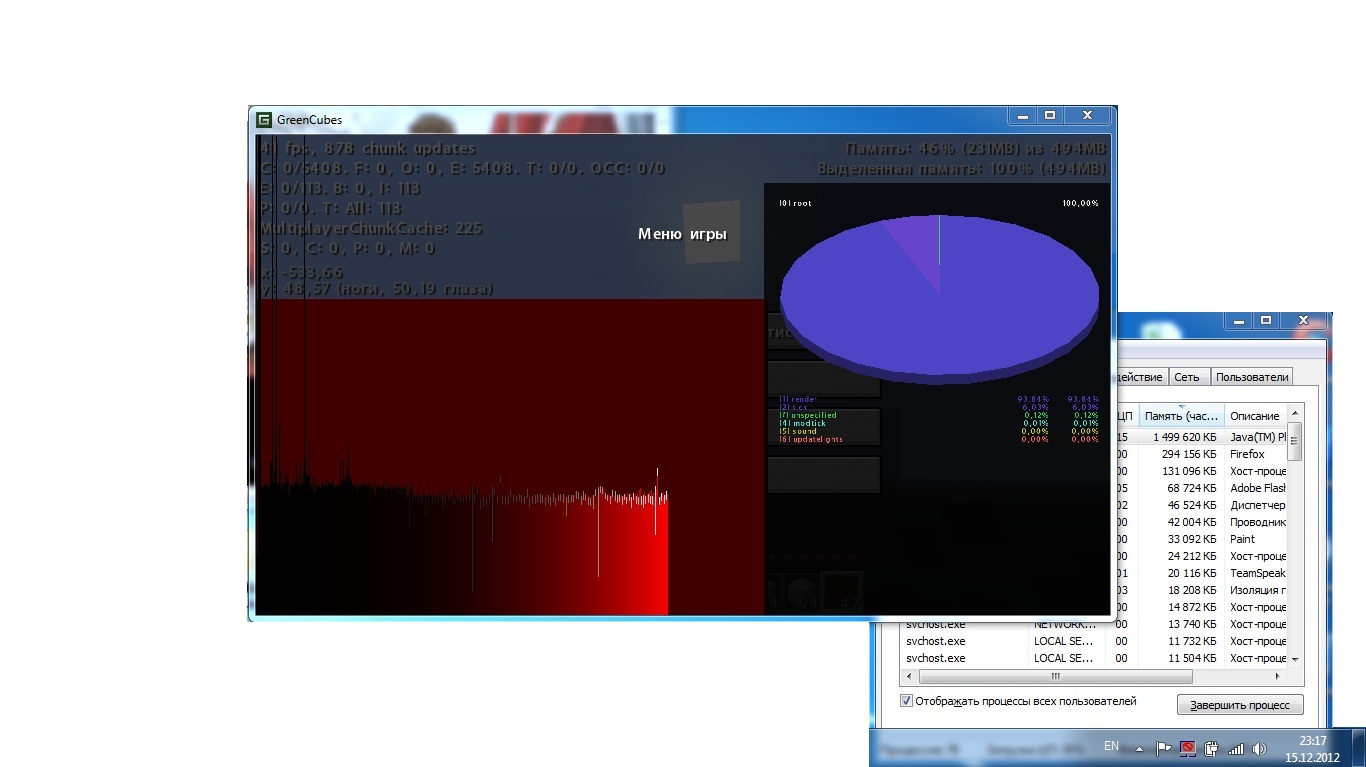The image size is (1366, 767).
Task: Click horizontal scrollbar right arrow
Action: [x=1279, y=677]
